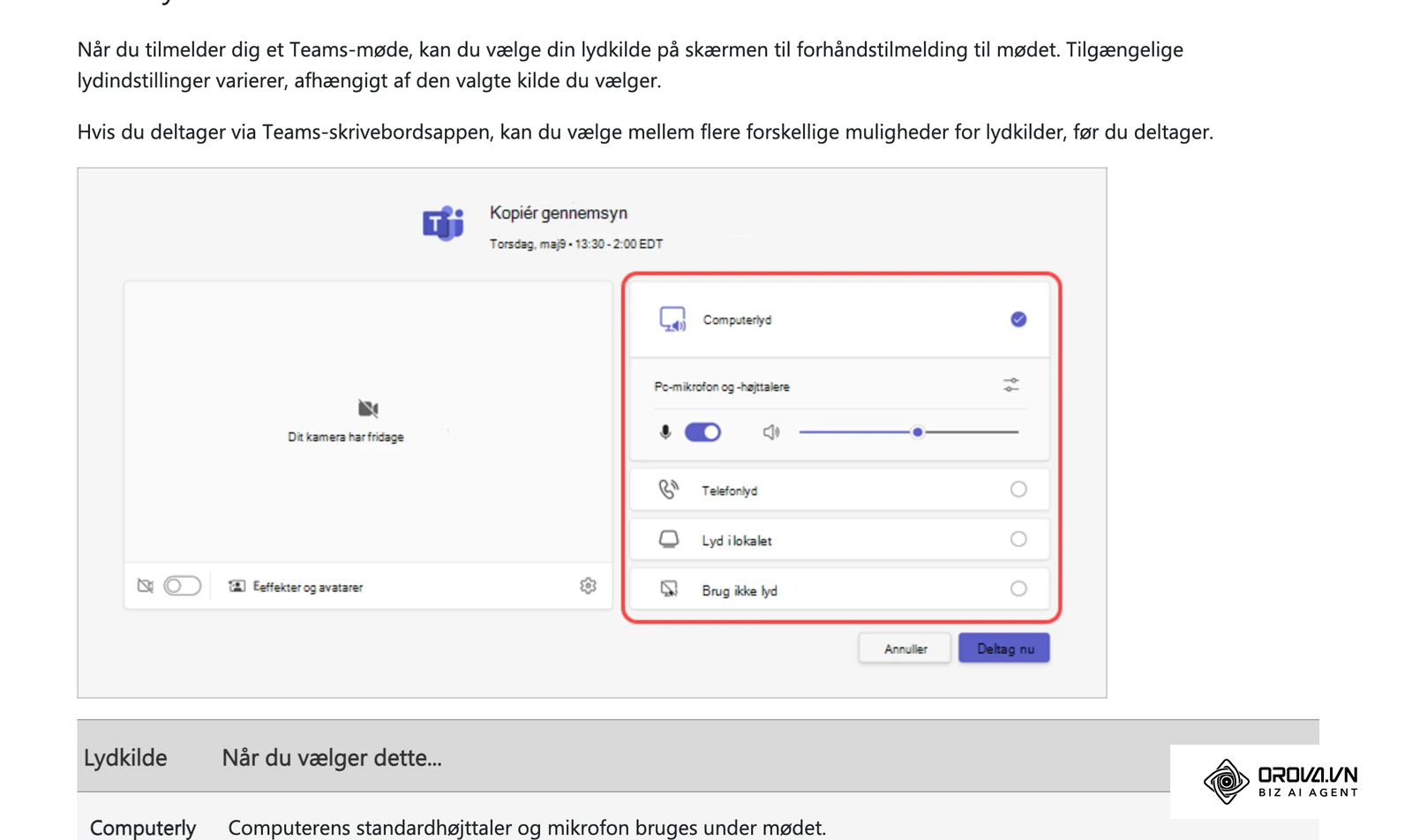The image size is (1412, 840).
Task: Click the Pc-mikrofon og -højttalere label
Action: pyautogui.click(x=722, y=386)
